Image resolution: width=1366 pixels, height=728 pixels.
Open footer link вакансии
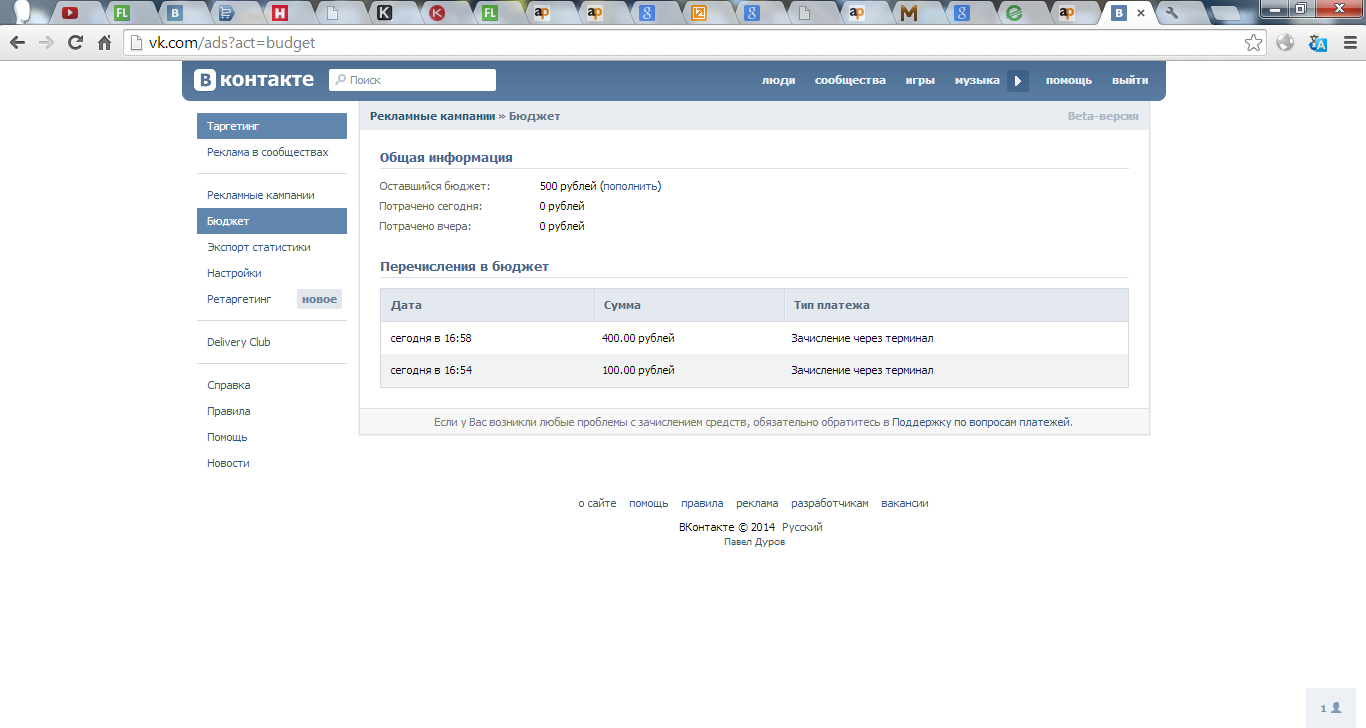905,503
